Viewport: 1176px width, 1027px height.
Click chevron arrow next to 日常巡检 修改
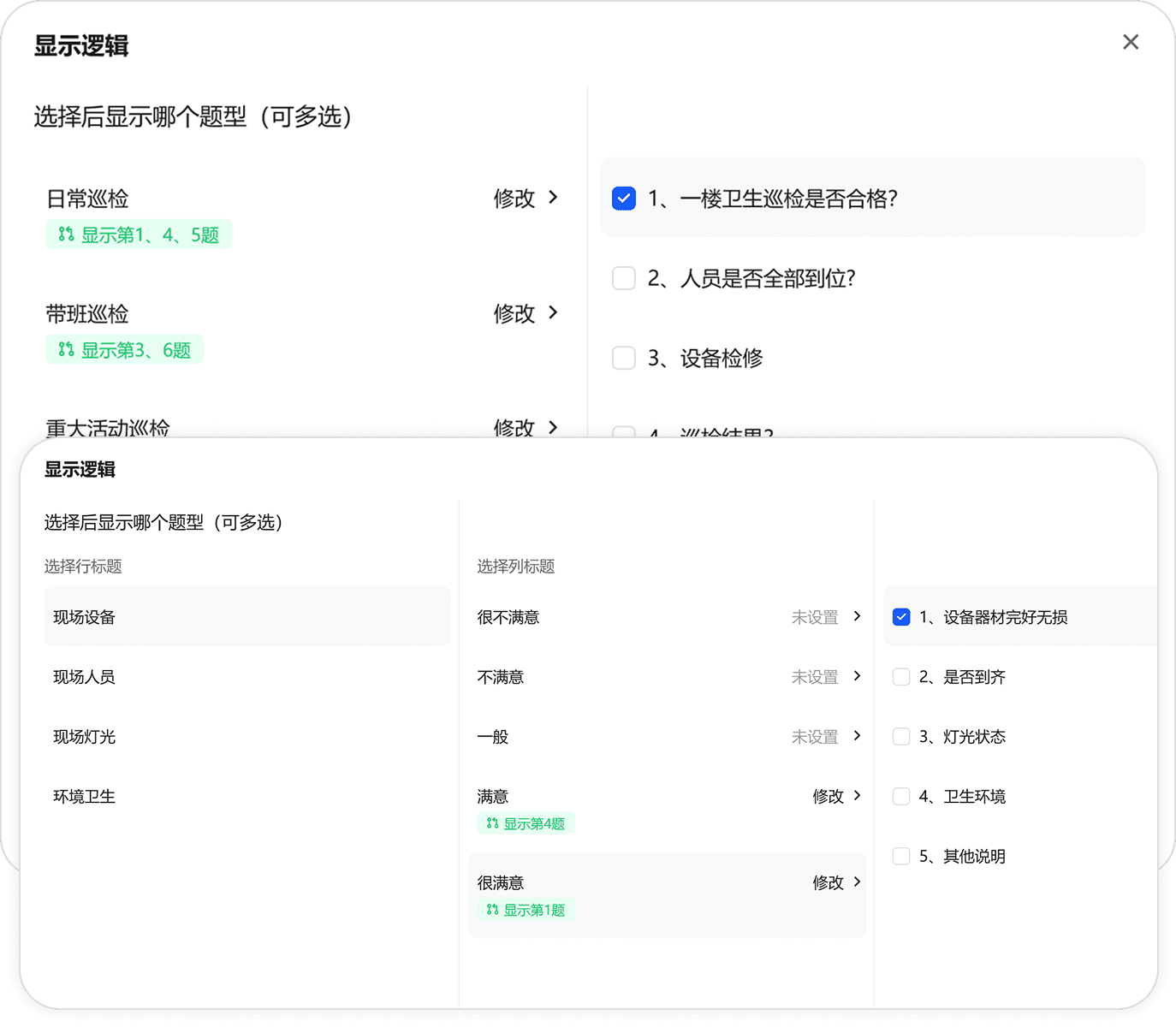553,198
